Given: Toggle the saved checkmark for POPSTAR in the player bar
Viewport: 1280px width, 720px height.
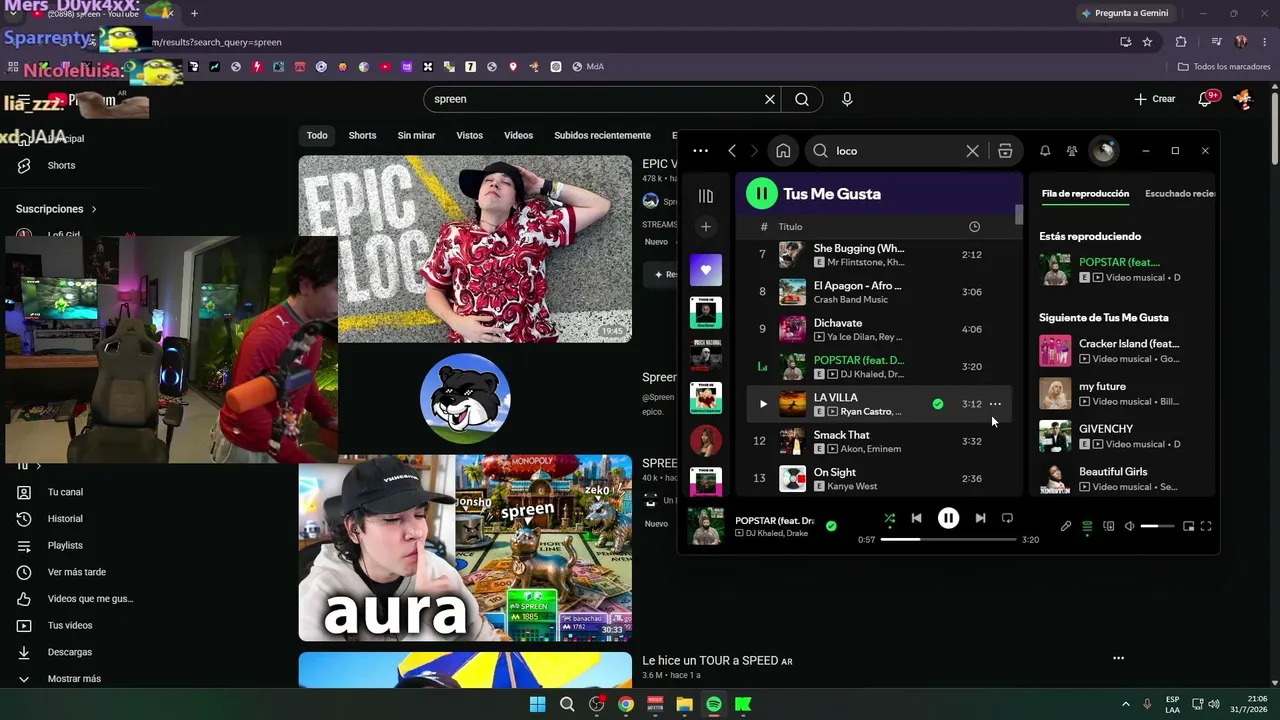Looking at the screenshot, I should pyautogui.click(x=831, y=526).
